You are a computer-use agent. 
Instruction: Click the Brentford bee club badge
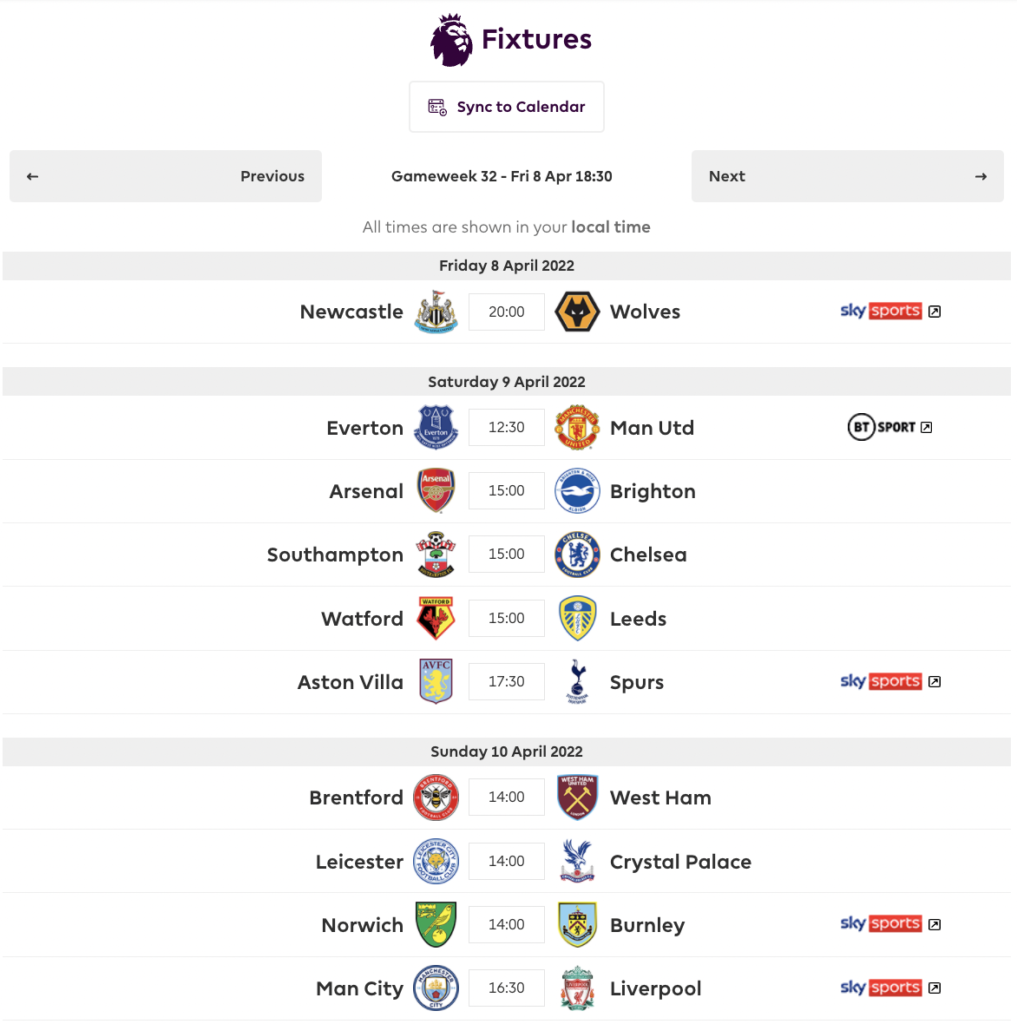point(436,797)
